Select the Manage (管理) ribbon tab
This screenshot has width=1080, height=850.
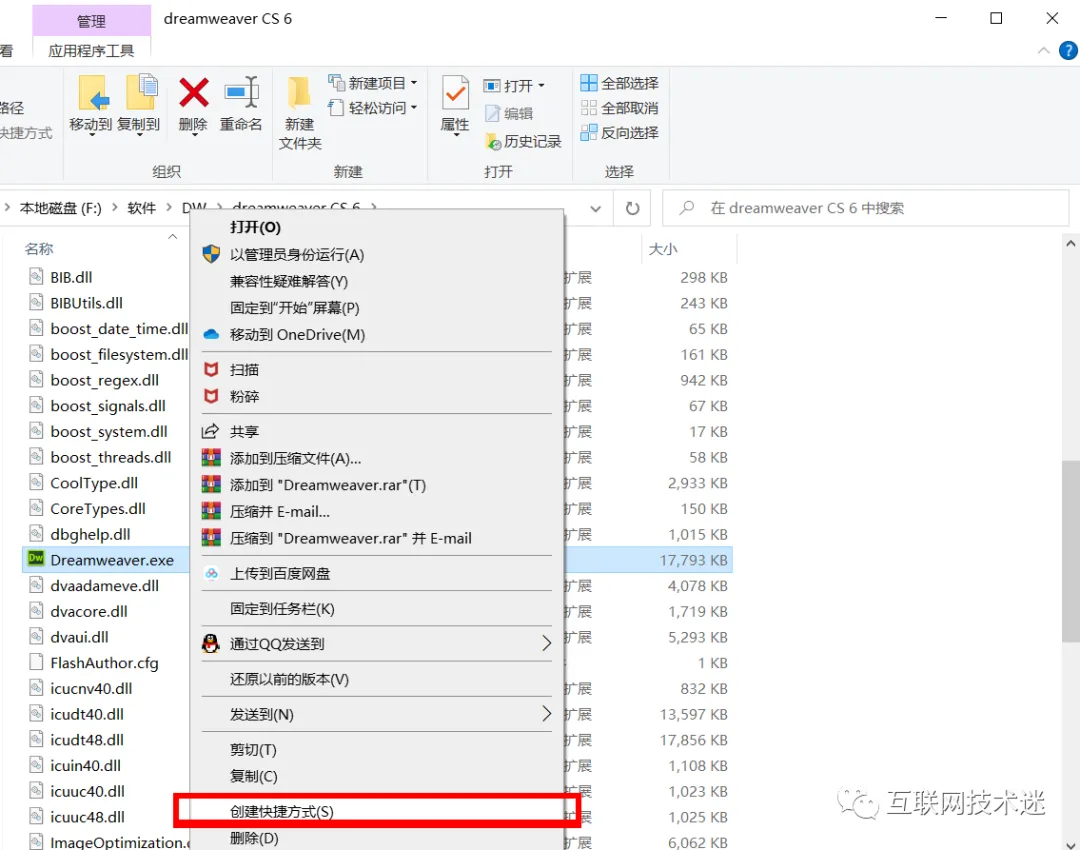92,21
